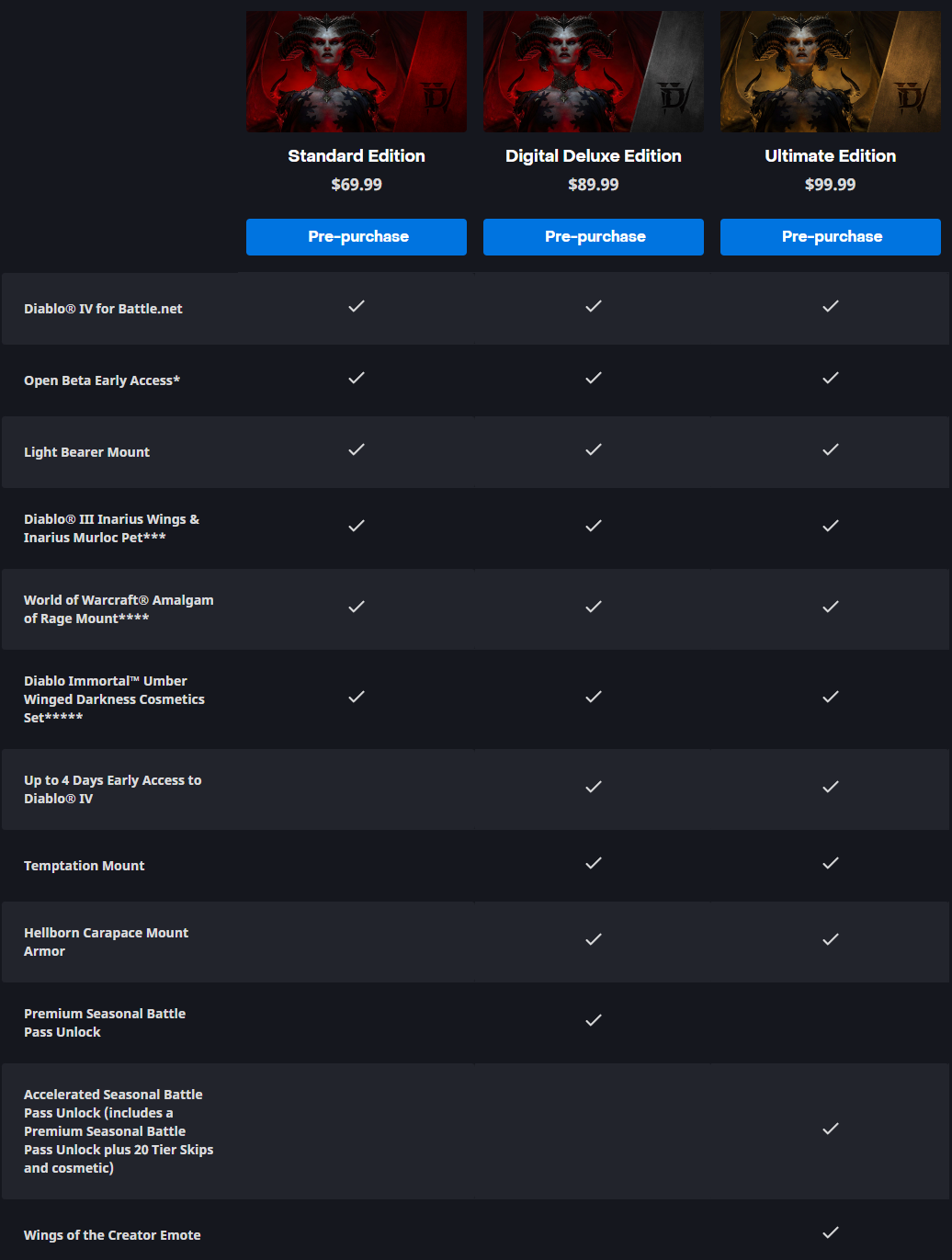Click Ultimate checkmark for Inarius Wings row
This screenshot has width=952, height=1260.
click(831, 526)
